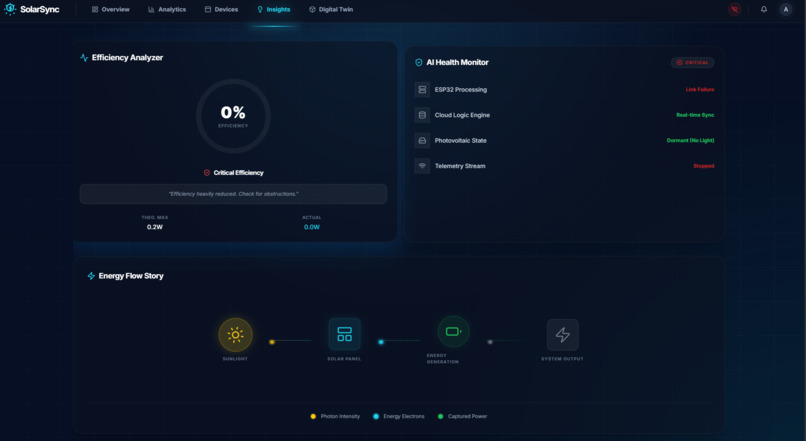
Task: Open the Digital Twin tab
Action: (x=331, y=9)
